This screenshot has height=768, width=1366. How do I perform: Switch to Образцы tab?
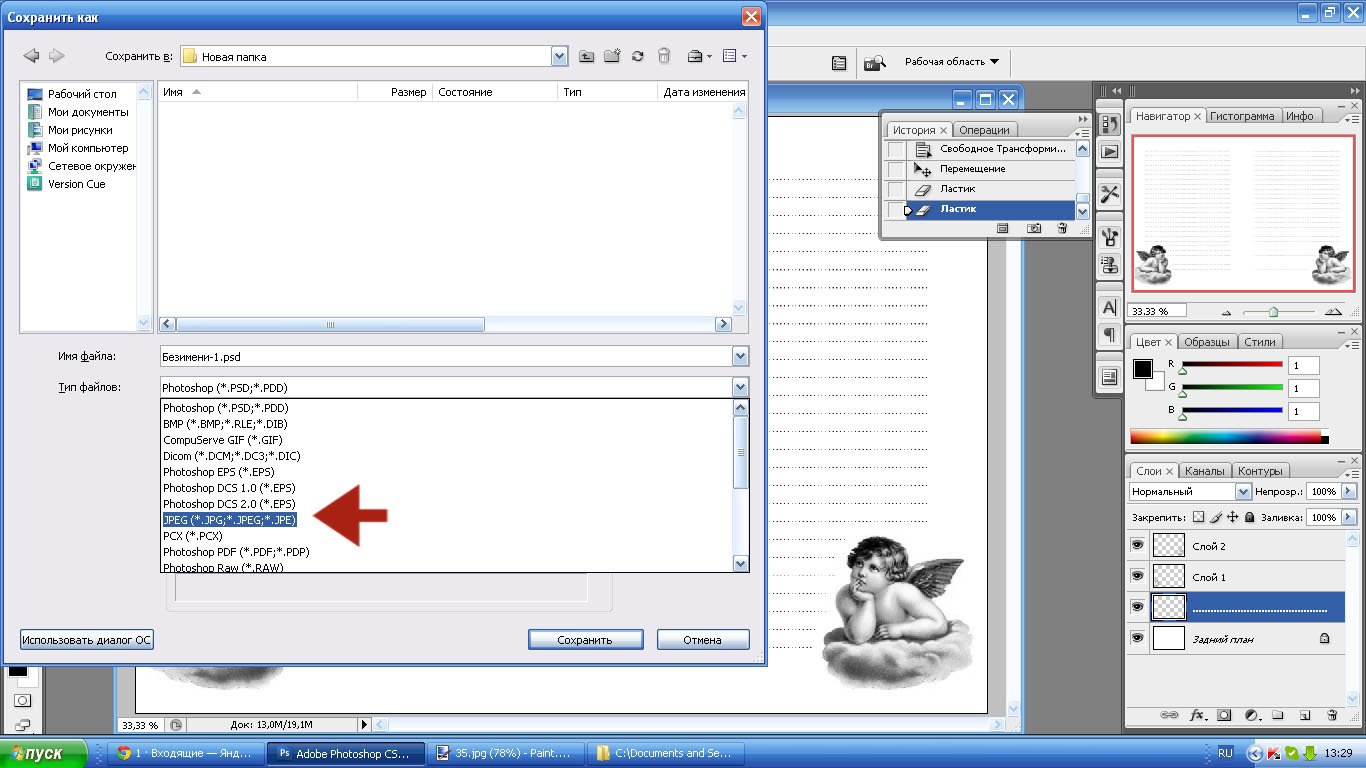(1208, 342)
